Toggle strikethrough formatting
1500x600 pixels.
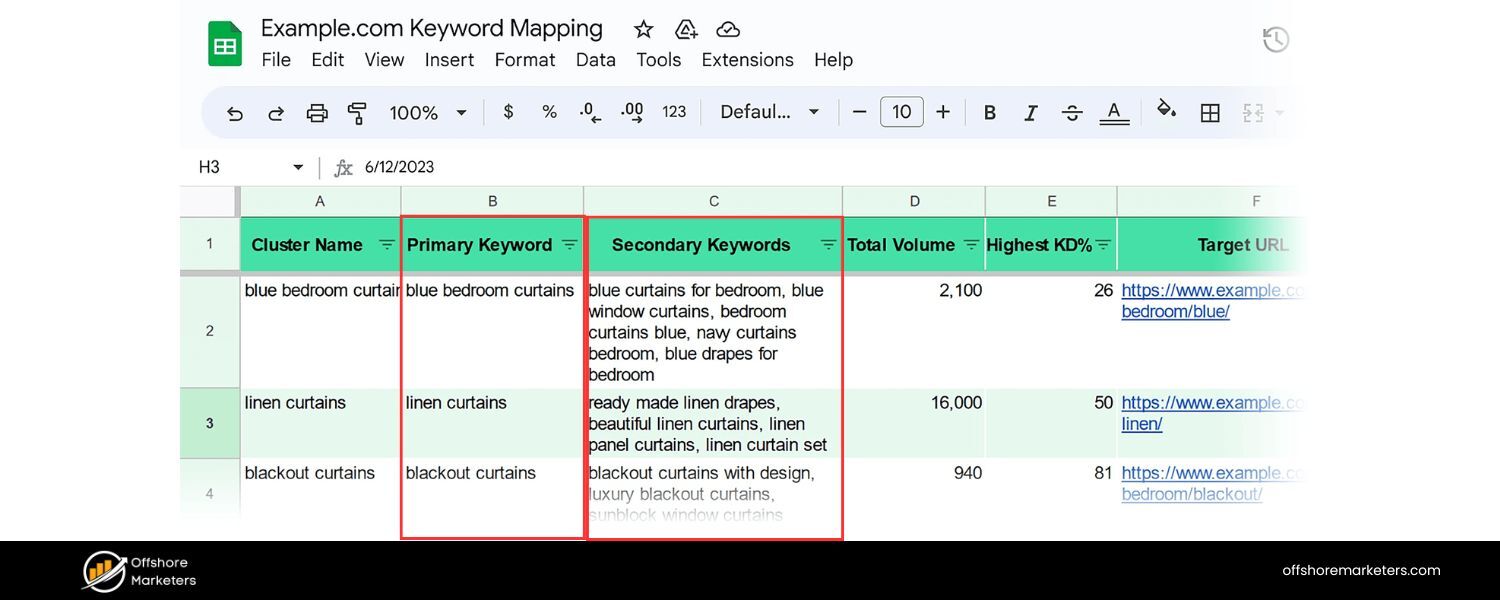point(1072,112)
